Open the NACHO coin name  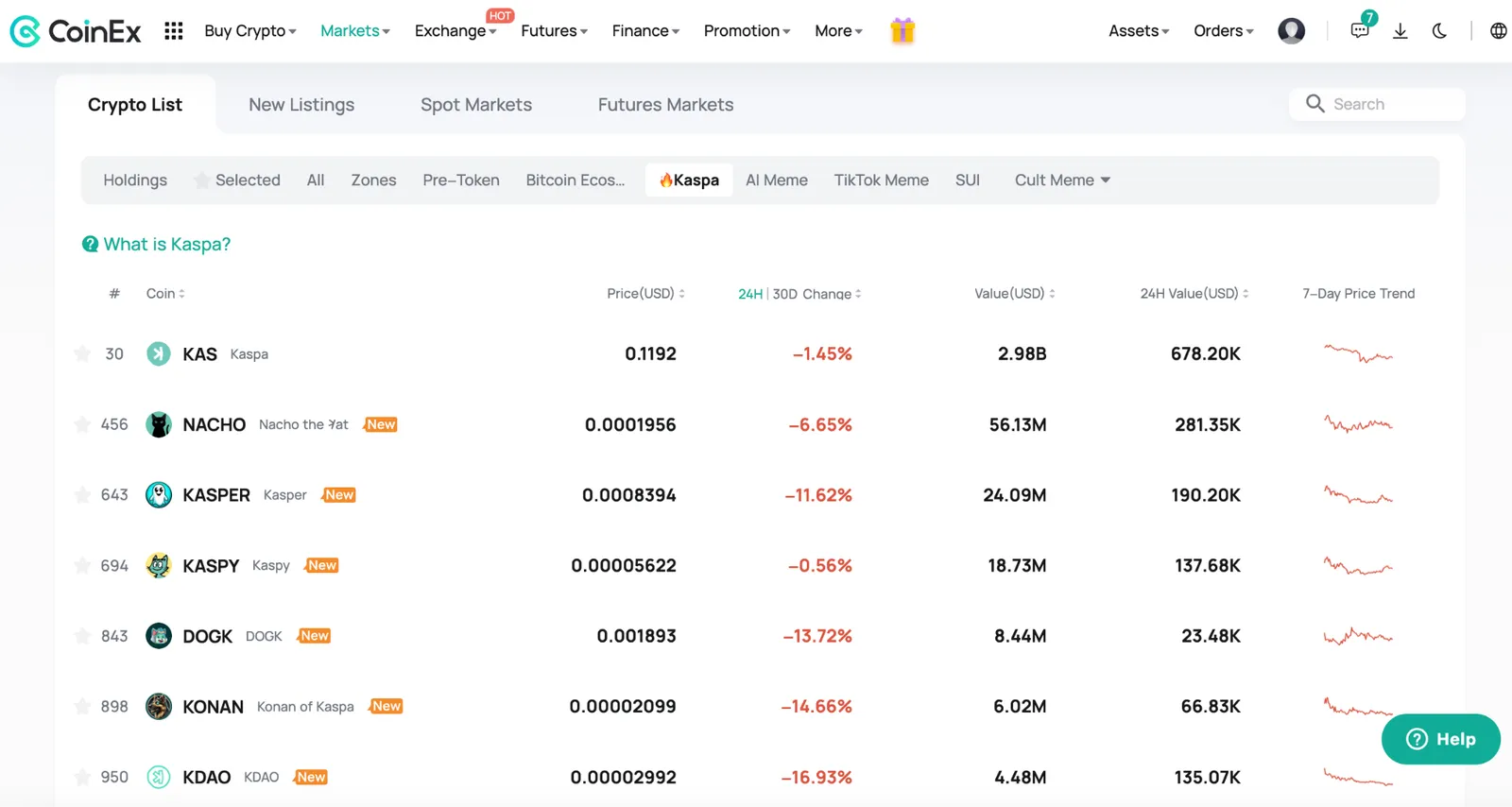(215, 424)
